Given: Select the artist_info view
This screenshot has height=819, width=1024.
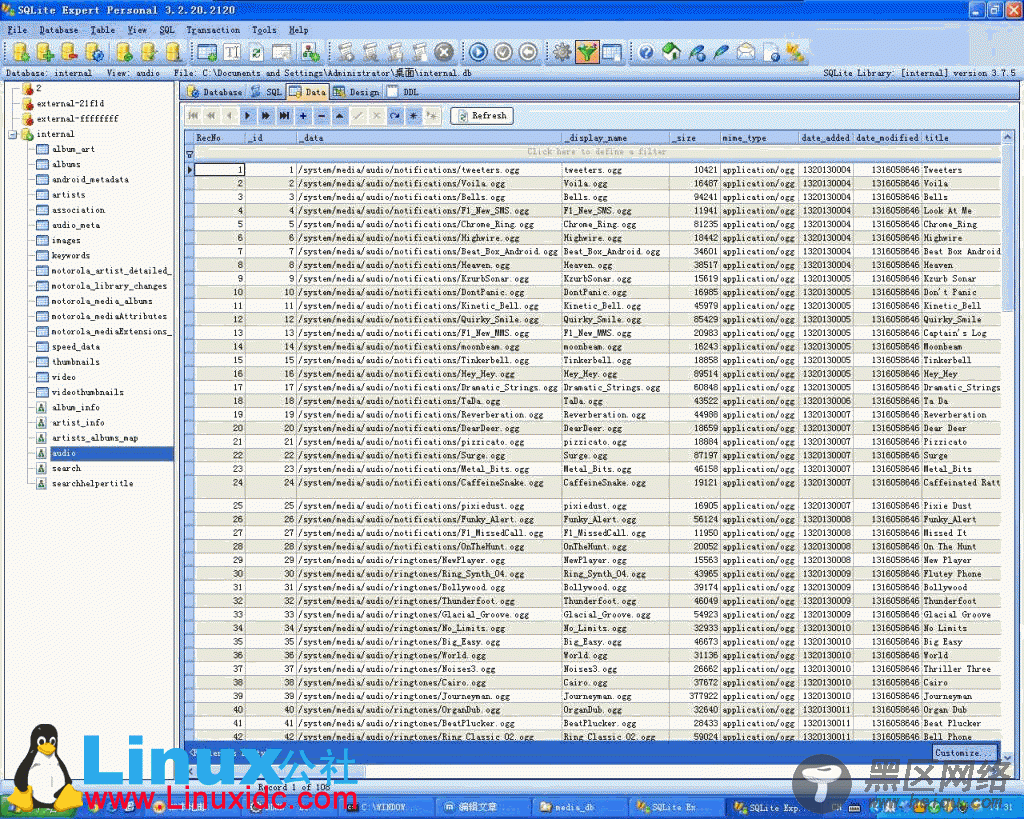Looking at the screenshot, I should (78, 423).
